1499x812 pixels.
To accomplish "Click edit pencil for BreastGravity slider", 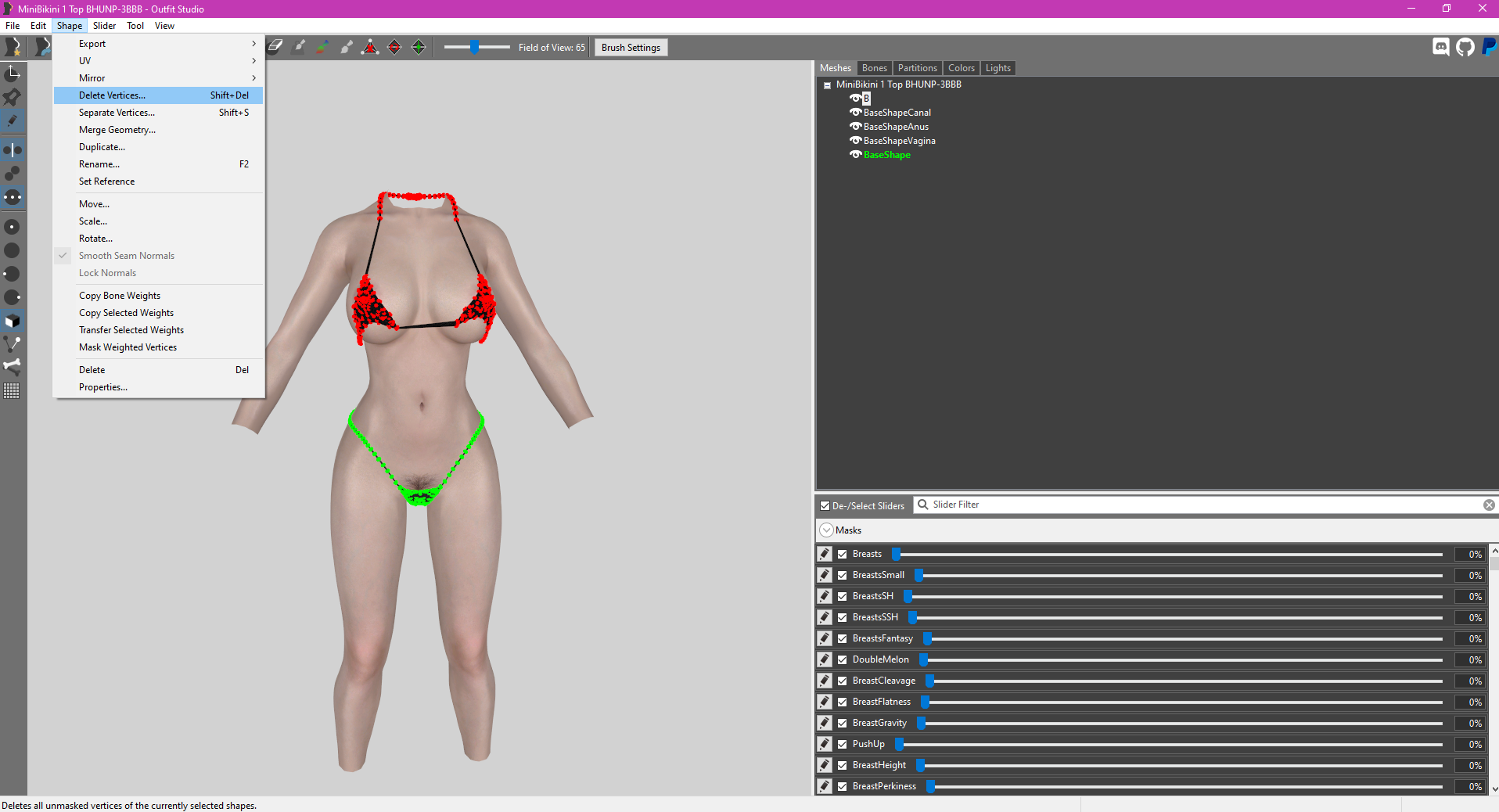I will click(x=825, y=723).
